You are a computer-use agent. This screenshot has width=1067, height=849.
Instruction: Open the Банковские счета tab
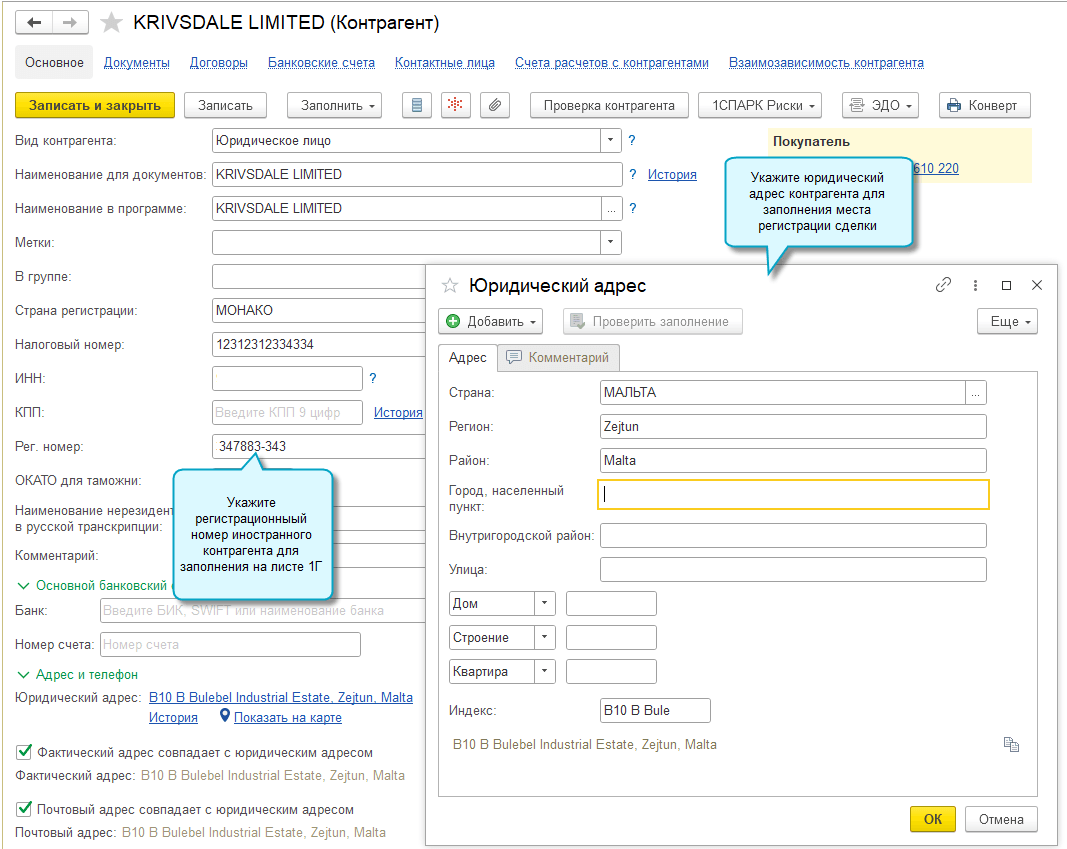click(x=321, y=63)
